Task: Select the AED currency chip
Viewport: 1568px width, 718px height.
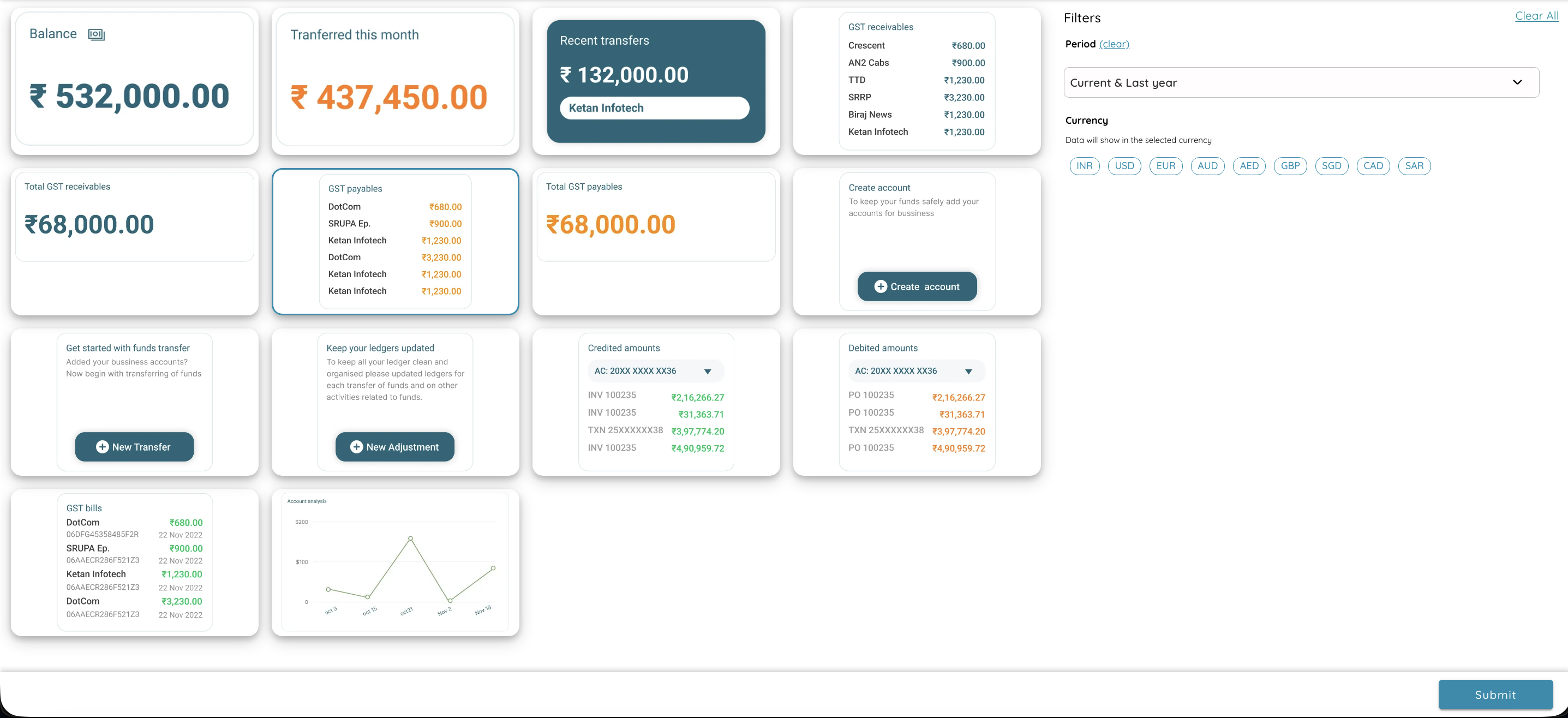Action: 1248,165
